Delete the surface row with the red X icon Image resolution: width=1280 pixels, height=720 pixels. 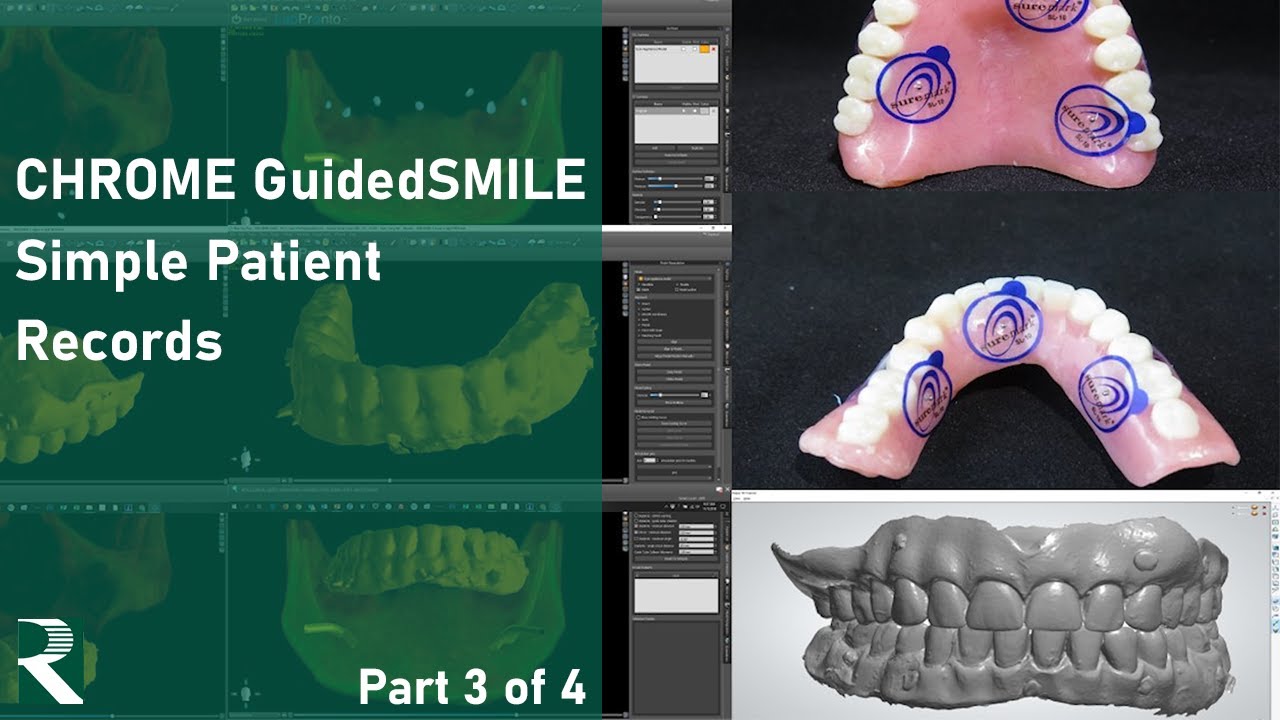point(713,49)
